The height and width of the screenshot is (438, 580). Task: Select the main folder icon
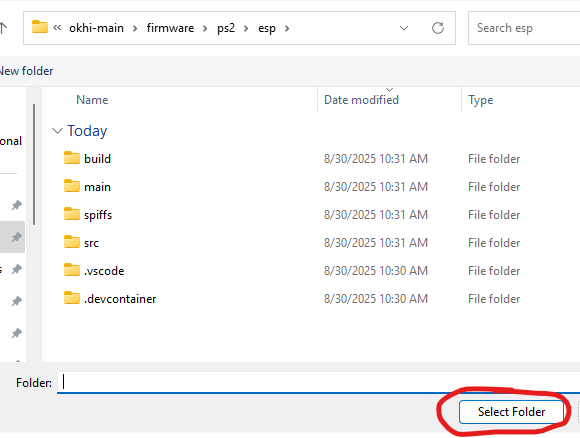click(x=71, y=186)
